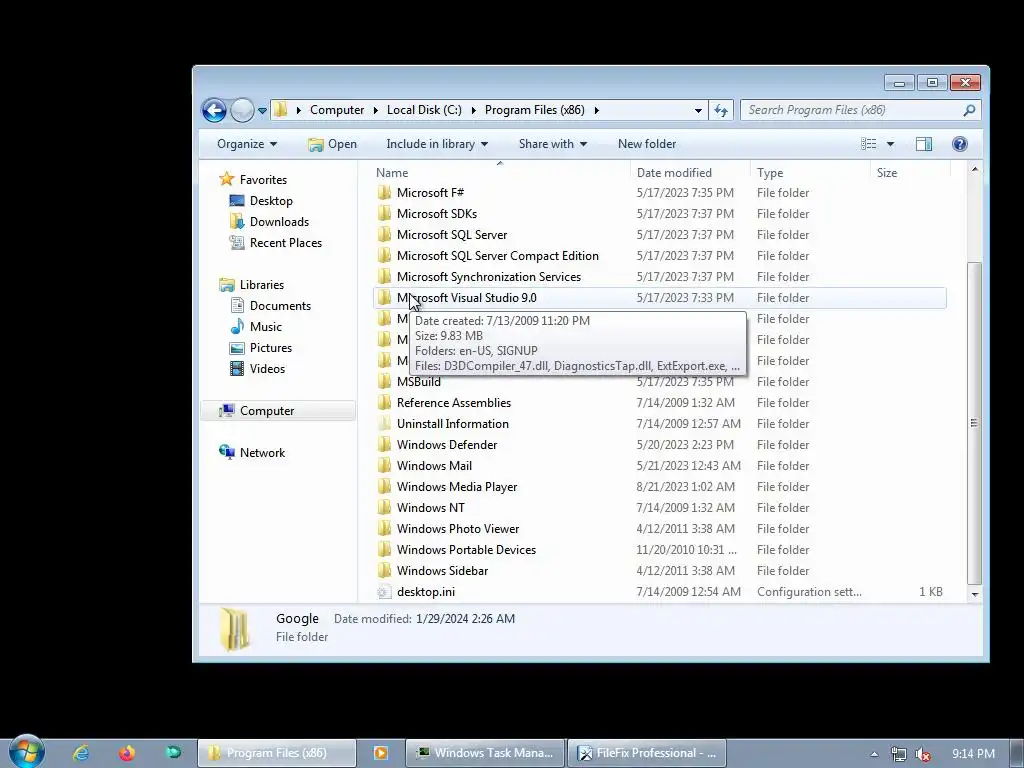Click the Windows Start orb

[27, 752]
